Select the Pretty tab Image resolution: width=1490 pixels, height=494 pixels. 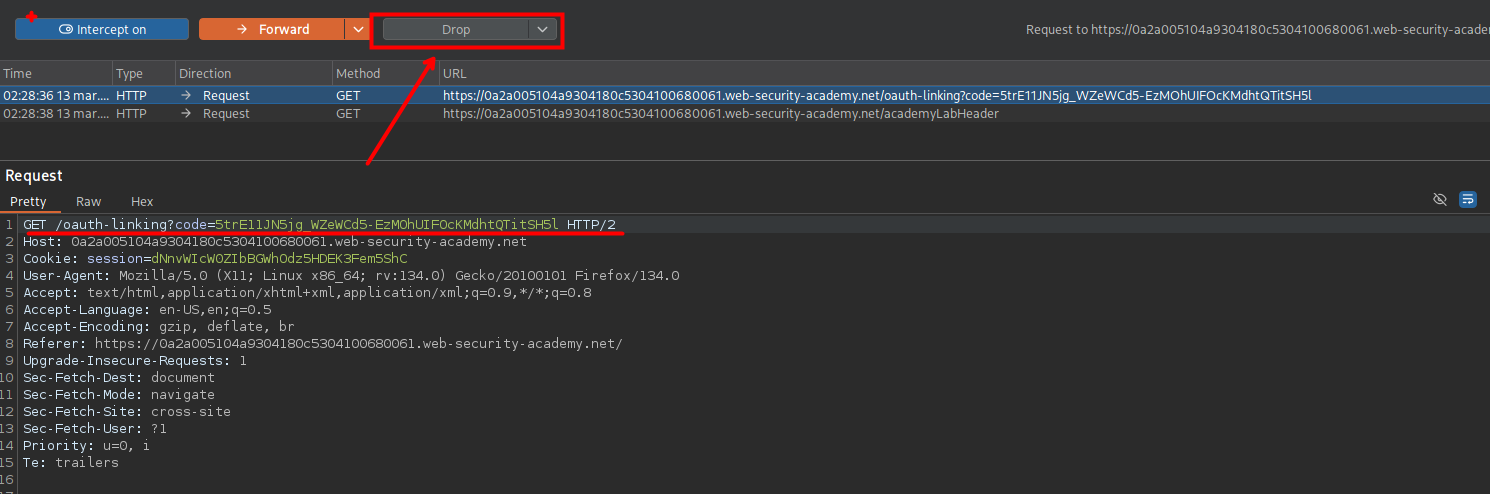coord(28,201)
